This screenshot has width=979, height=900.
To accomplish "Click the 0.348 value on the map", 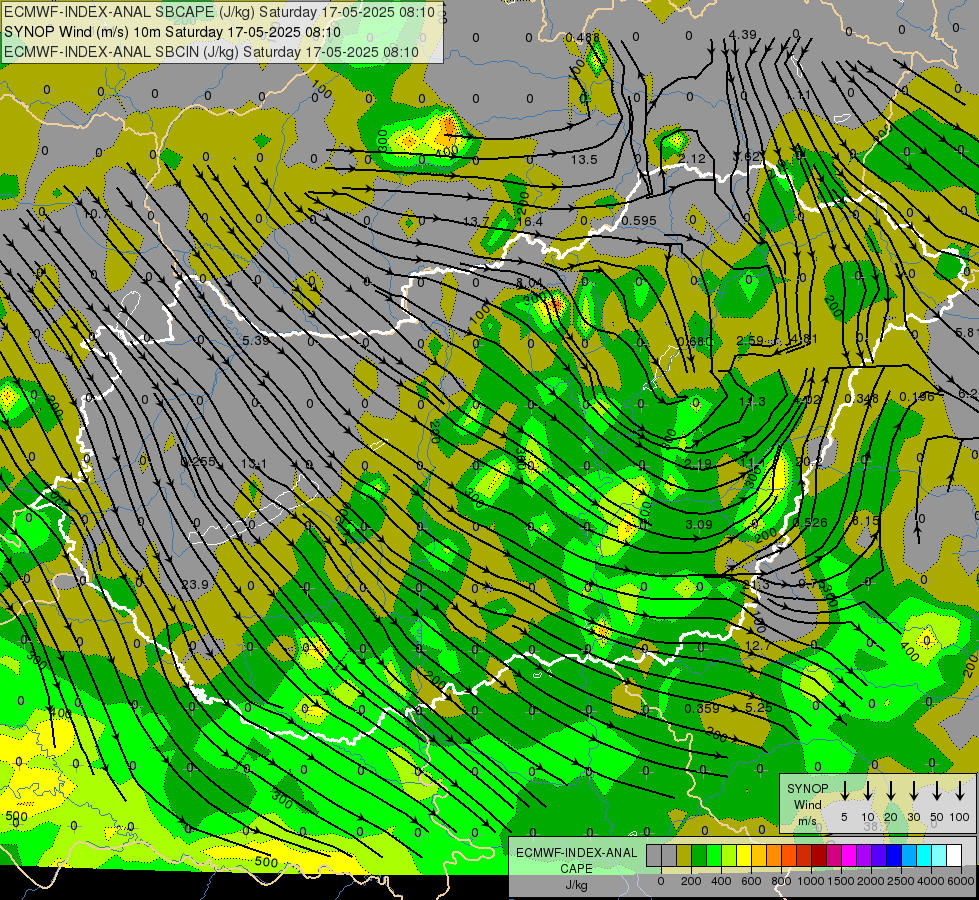I will tap(862, 398).
